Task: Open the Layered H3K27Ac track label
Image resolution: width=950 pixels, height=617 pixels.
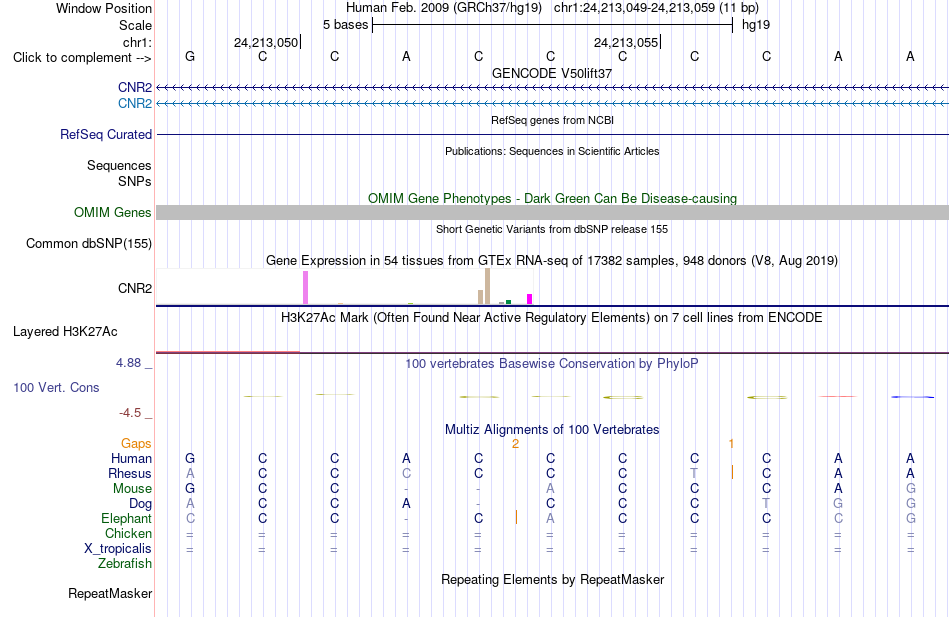Action: [x=65, y=332]
